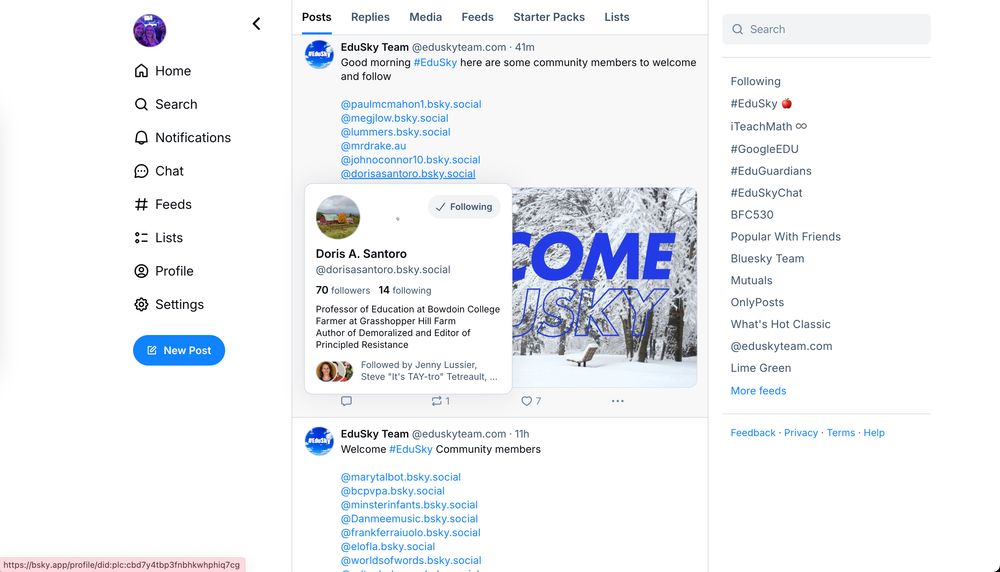
Task: Click the #EduSky hashtag in the 41m post
Action: point(435,62)
